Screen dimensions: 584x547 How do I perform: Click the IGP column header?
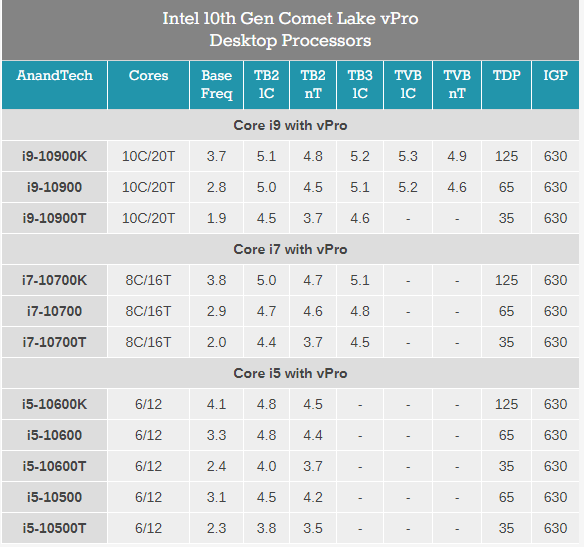pos(555,85)
